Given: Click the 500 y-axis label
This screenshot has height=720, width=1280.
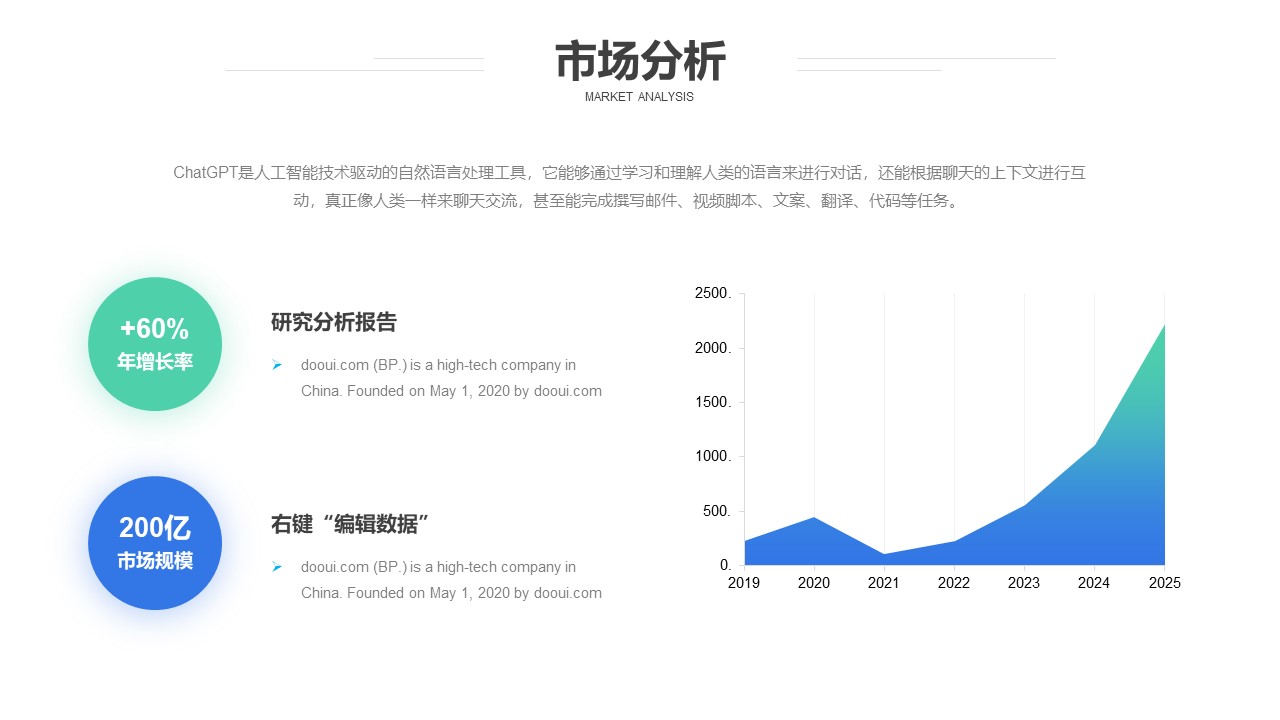Looking at the screenshot, I should 717,511.
